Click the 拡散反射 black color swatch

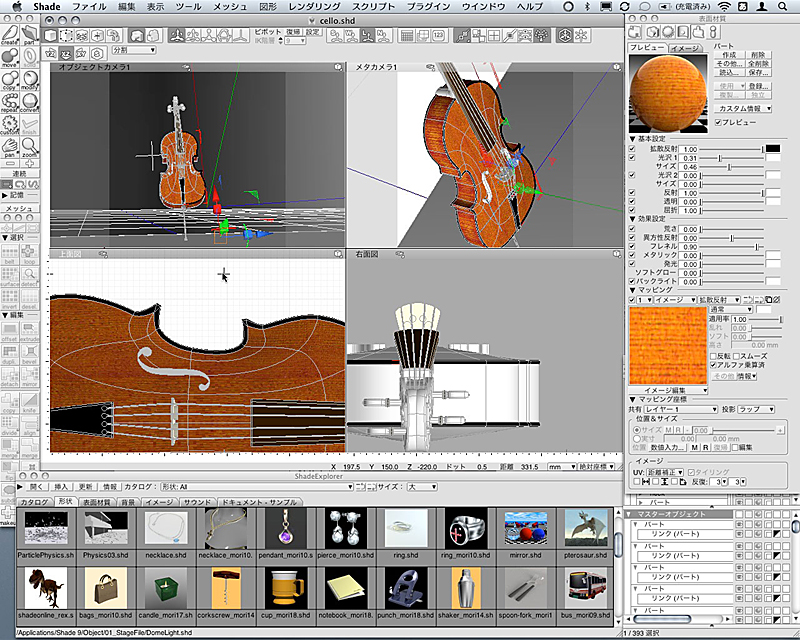point(772,149)
